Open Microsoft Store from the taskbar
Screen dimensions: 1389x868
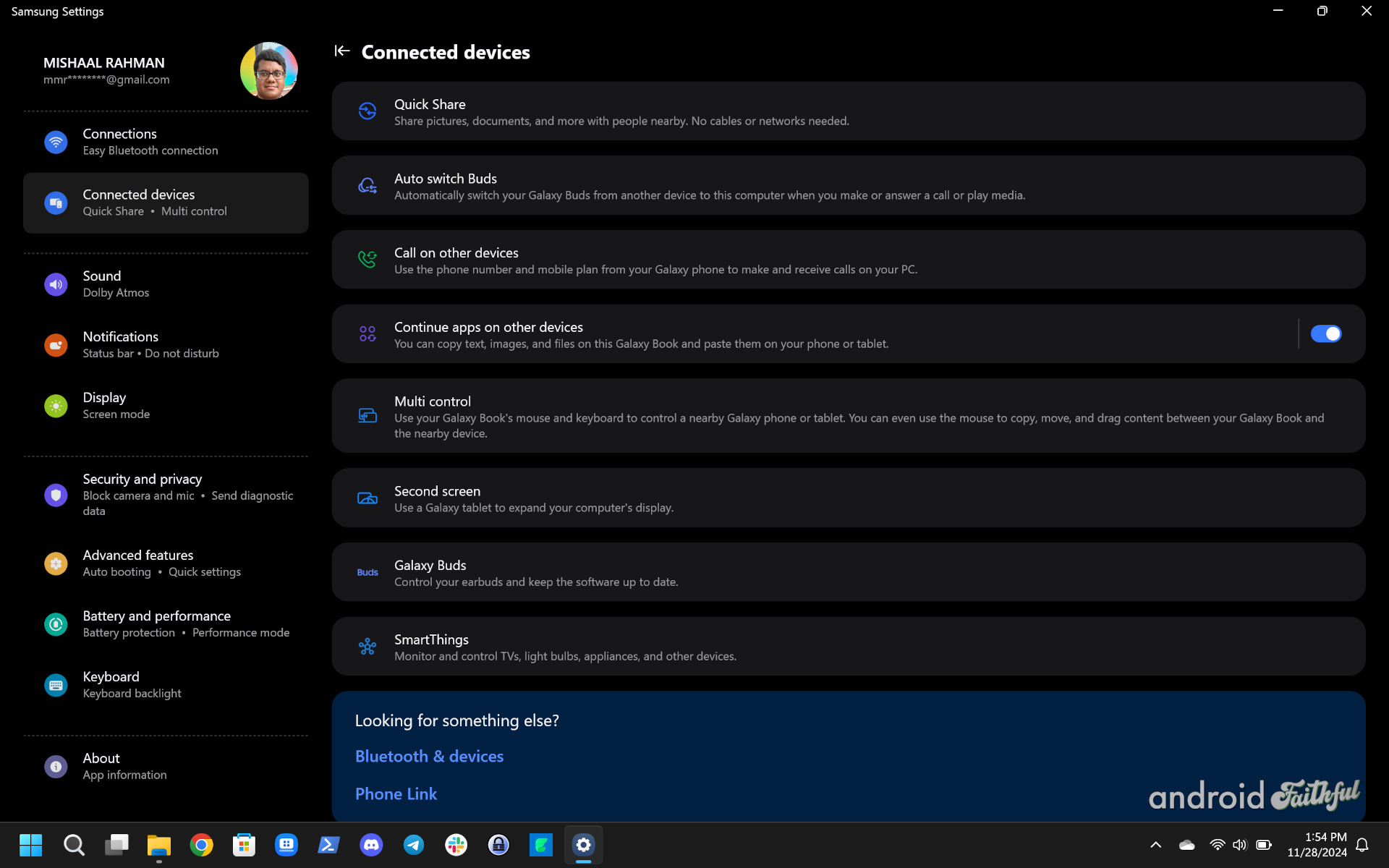(x=244, y=845)
